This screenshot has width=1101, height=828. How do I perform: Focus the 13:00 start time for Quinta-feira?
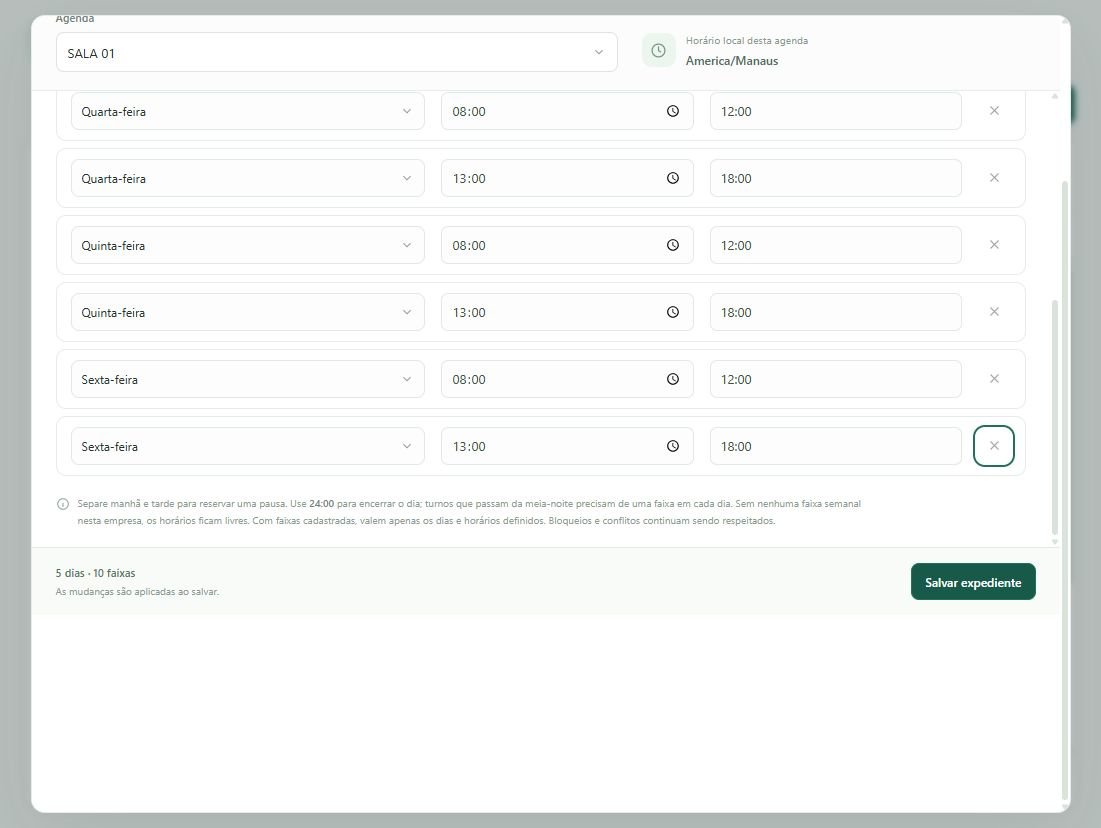(567, 313)
